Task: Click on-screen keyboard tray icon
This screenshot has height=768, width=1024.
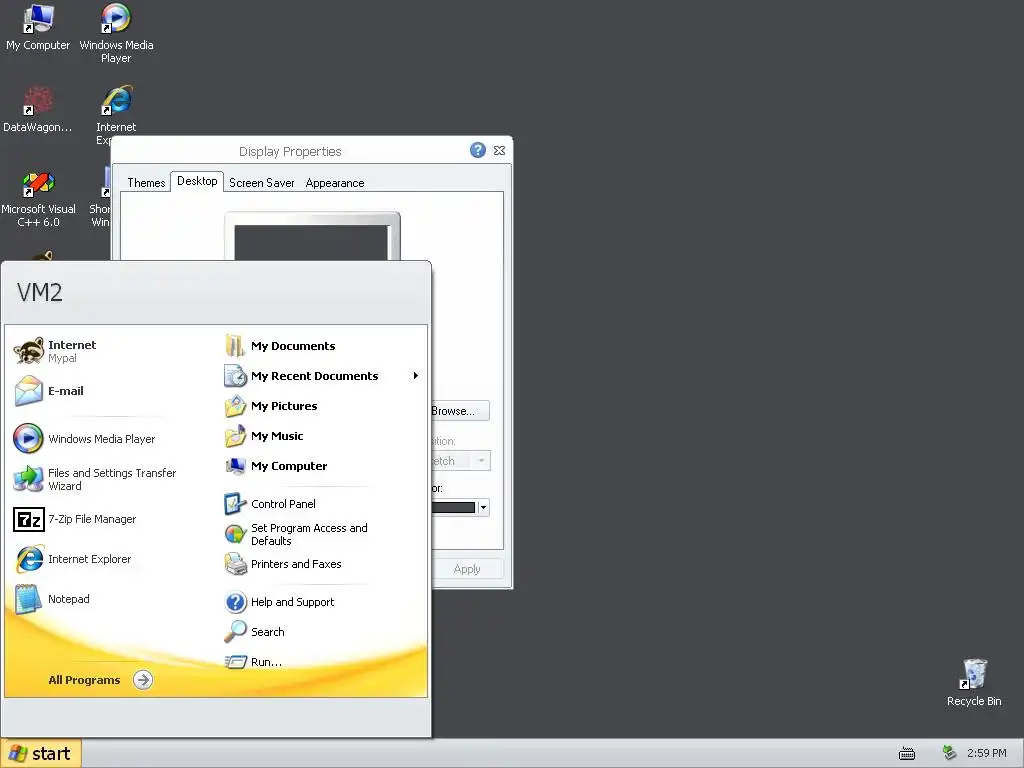Action: coord(907,754)
